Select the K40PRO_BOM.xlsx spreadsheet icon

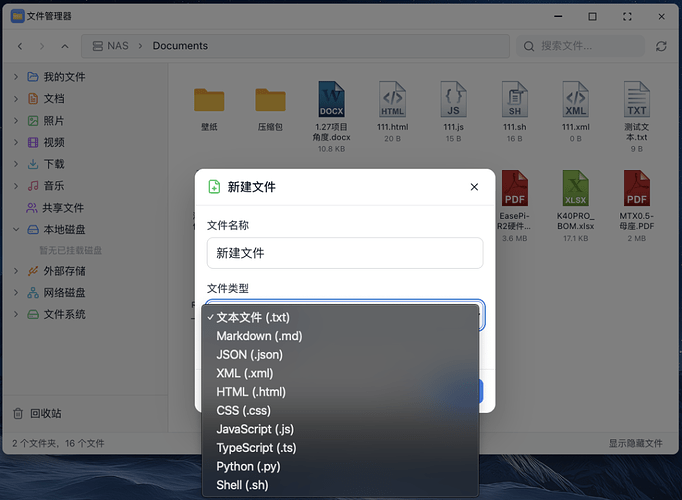coord(575,188)
